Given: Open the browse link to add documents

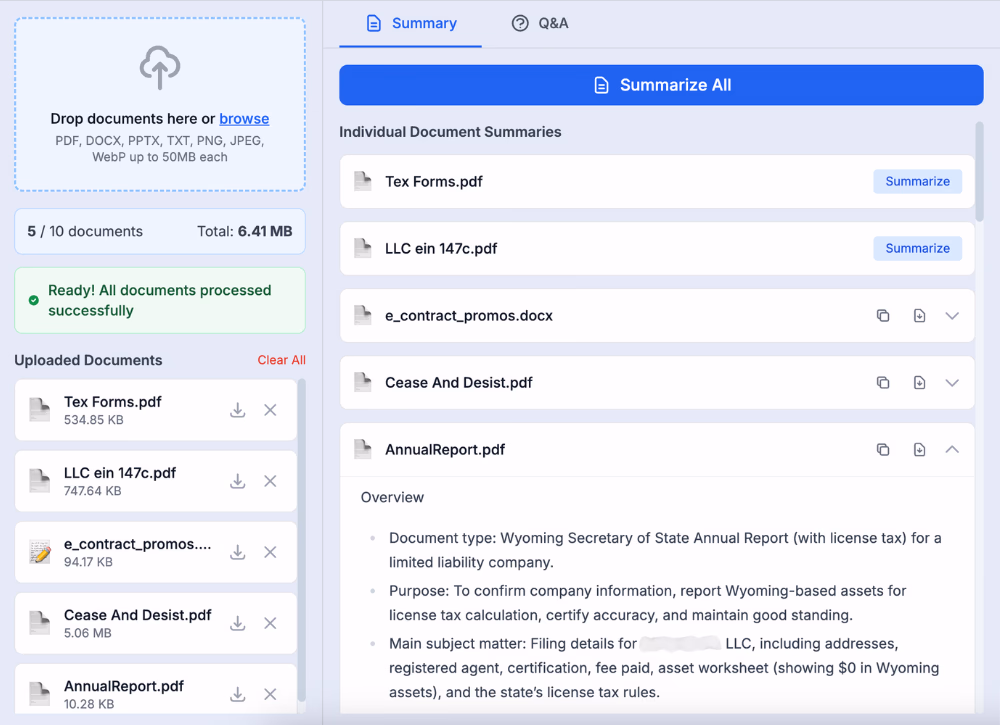Looking at the screenshot, I should click(x=244, y=118).
